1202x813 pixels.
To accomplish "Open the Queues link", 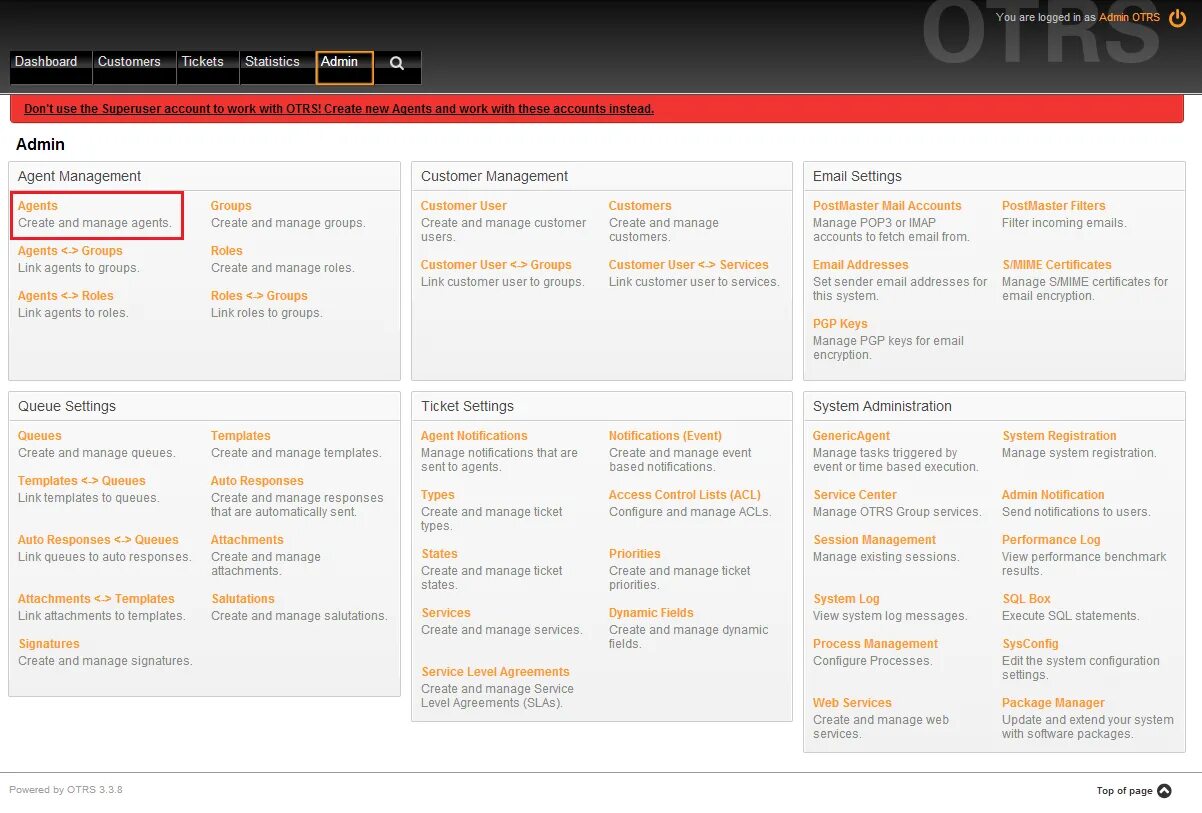I will pos(40,436).
